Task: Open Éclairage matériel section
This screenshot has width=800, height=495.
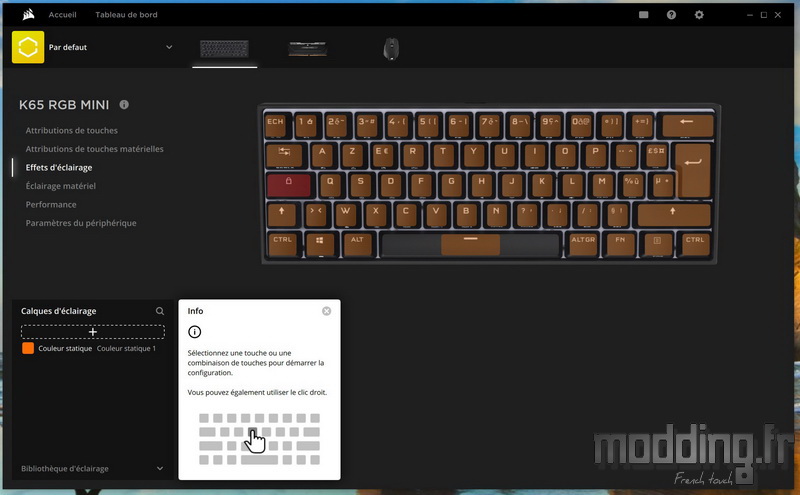Action: (61, 186)
